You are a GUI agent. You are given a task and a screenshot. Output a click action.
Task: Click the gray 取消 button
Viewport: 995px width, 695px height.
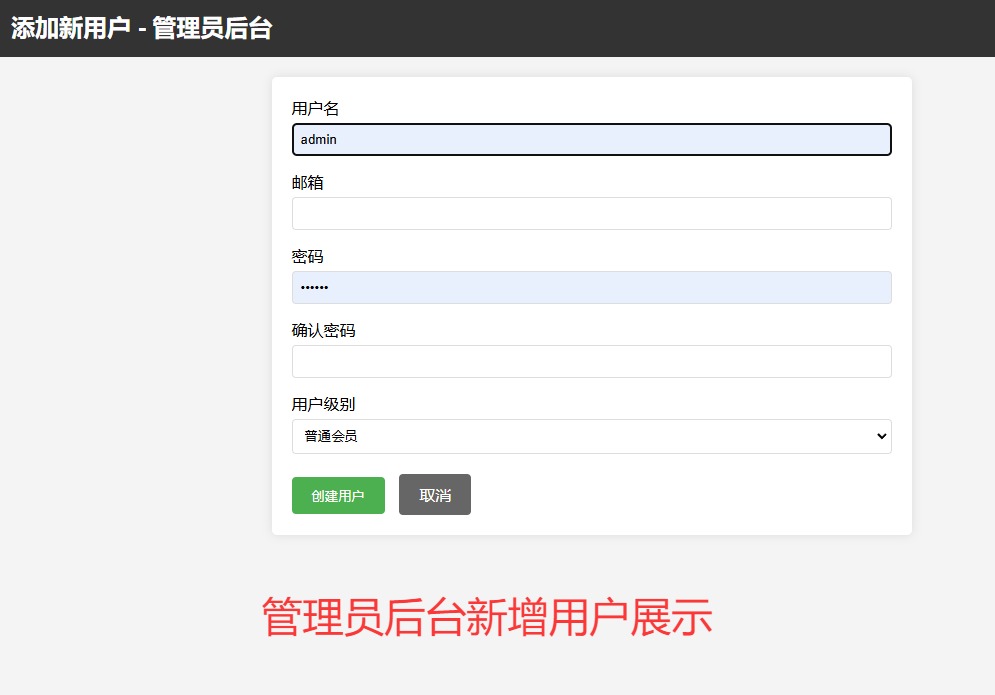pyautogui.click(x=435, y=494)
